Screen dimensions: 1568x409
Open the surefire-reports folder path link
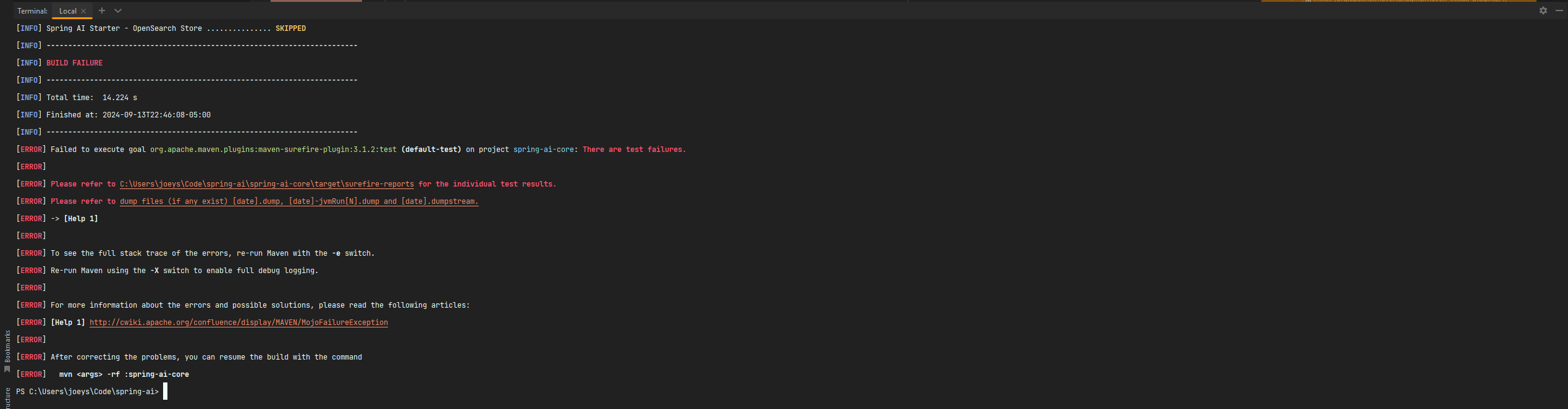(x=267, y=184)
